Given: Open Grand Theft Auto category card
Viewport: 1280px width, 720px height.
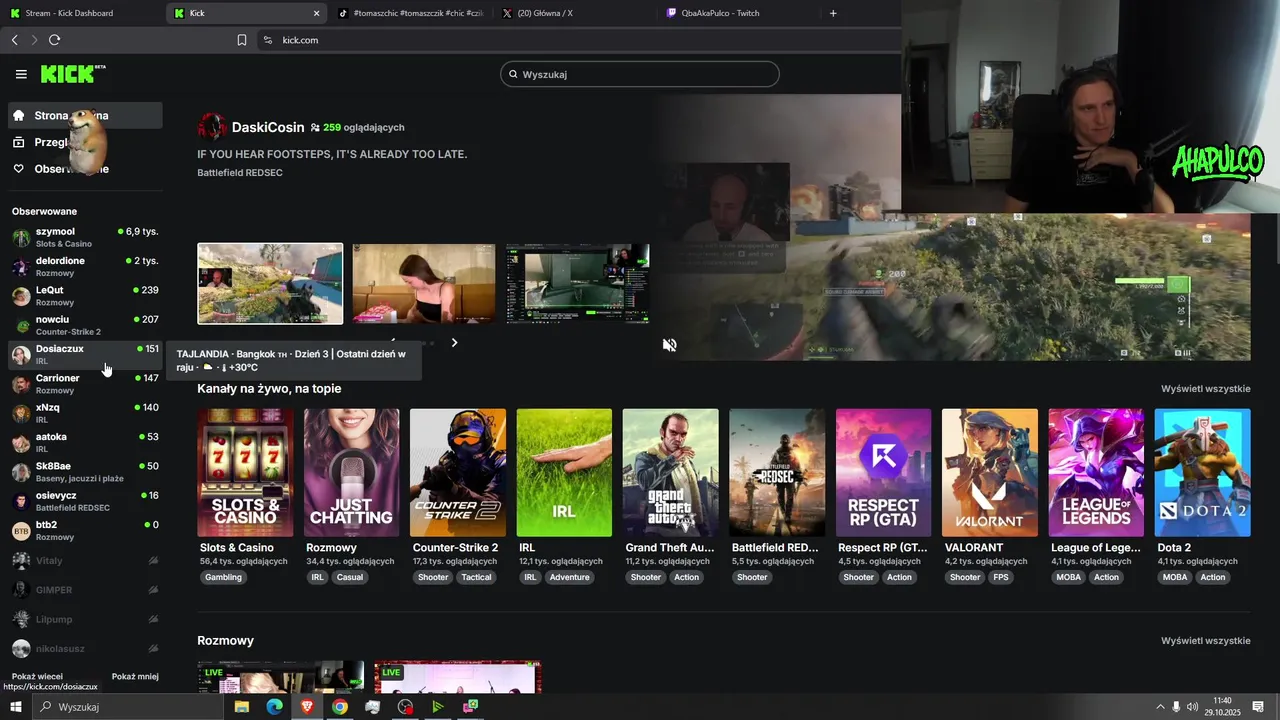Looking at the screenshot, I should click(x=670, y=472).
